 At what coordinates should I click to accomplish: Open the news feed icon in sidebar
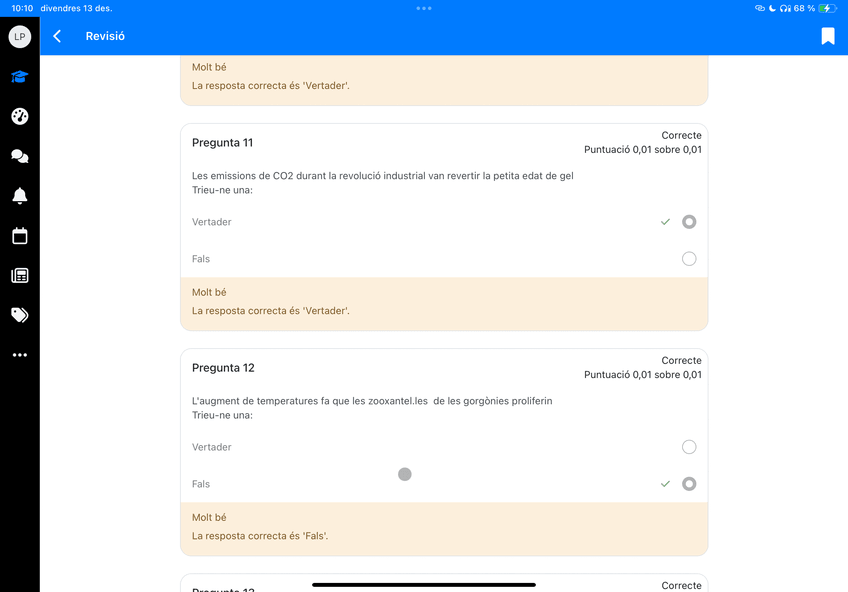(x=19, y=276)
